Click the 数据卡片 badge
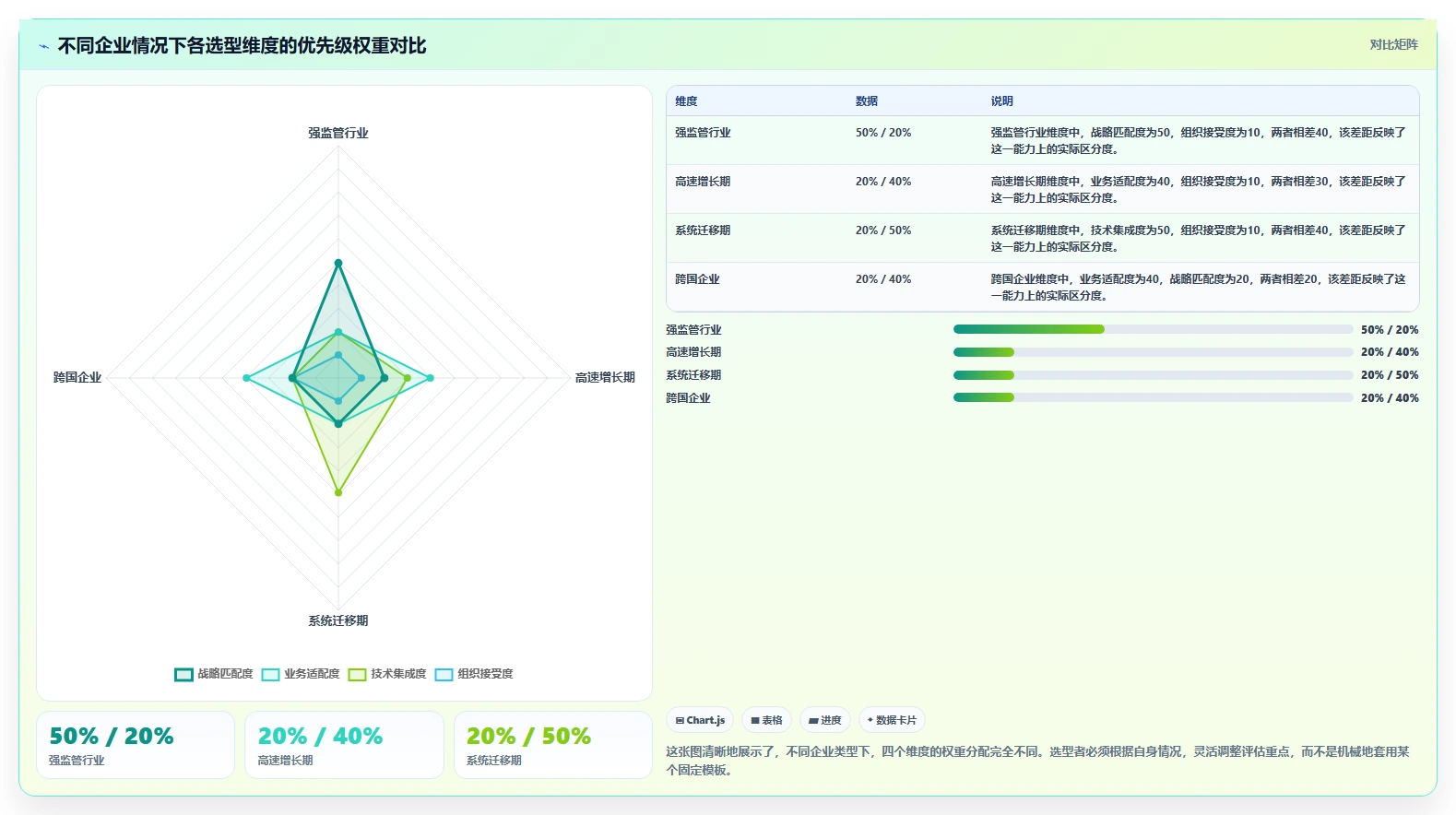This screenshot has width=1456, height=815. pos(892,720)
